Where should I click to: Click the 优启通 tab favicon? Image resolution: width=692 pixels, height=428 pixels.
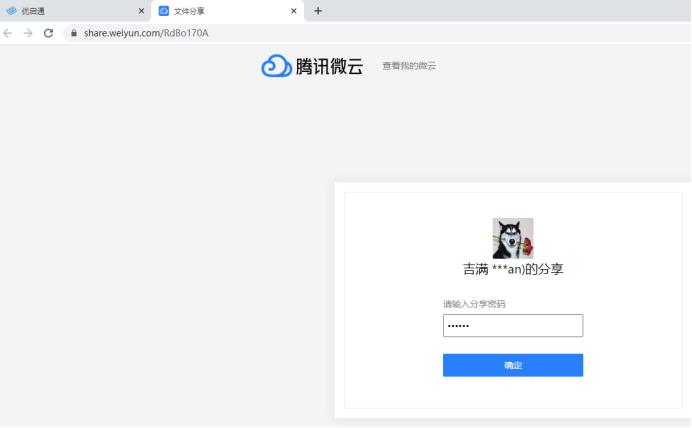click(x=12, y=11)
